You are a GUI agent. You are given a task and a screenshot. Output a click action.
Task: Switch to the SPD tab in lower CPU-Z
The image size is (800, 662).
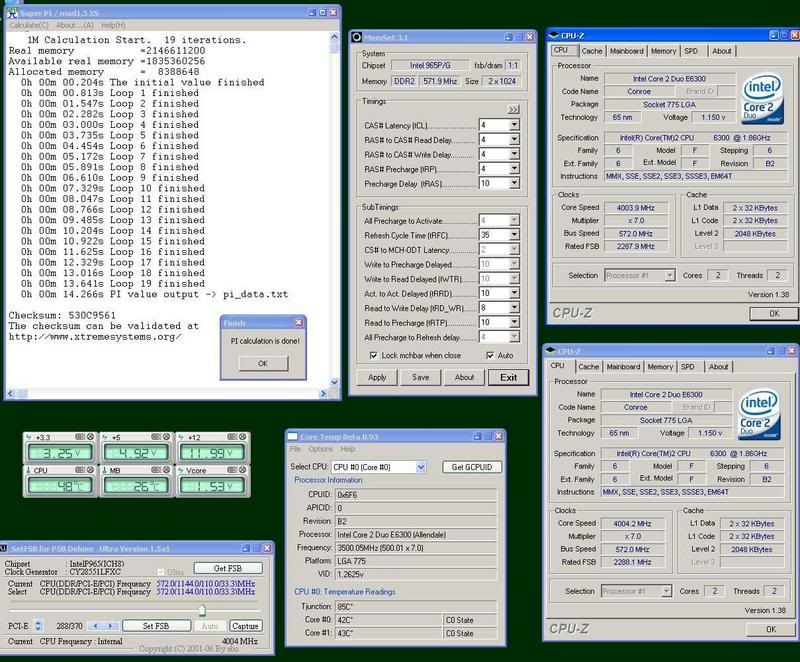(x=688, y=367)
